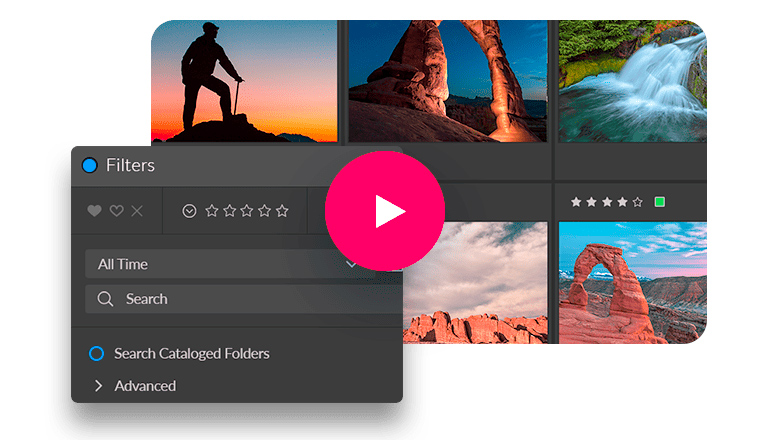Click the outlined heart filter icon
This screenshot has width=770, height=440.
tap(116, 211)
